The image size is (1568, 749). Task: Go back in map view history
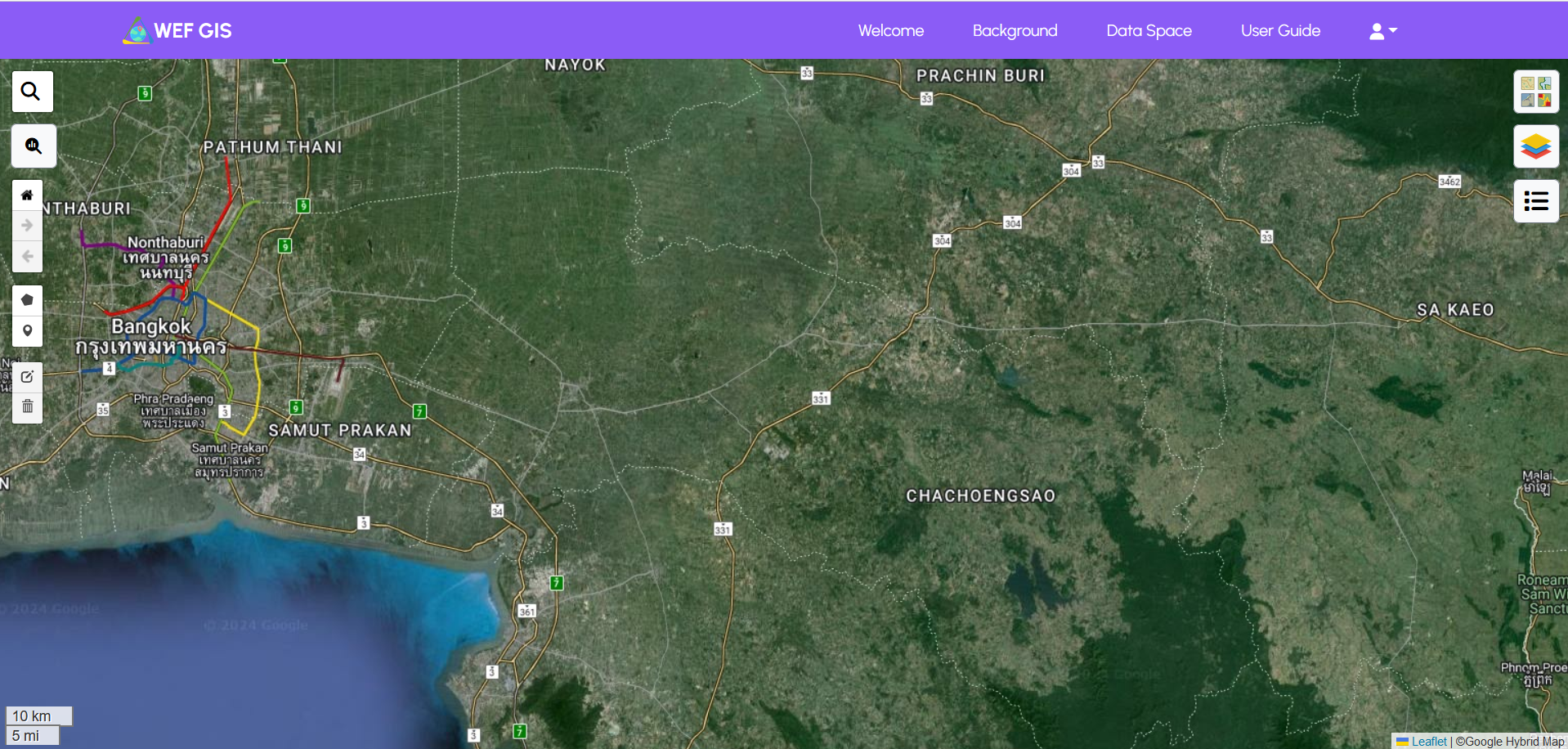pyautogui.click(x=27, y=257)
